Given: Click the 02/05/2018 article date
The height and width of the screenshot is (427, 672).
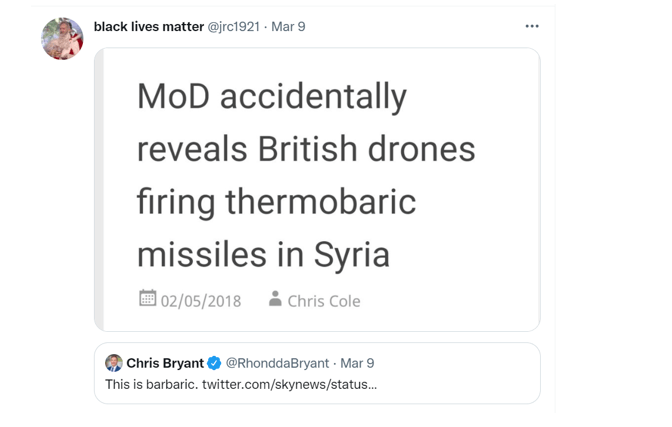Looking at the screenshot, I should click(x=201, y=300).
